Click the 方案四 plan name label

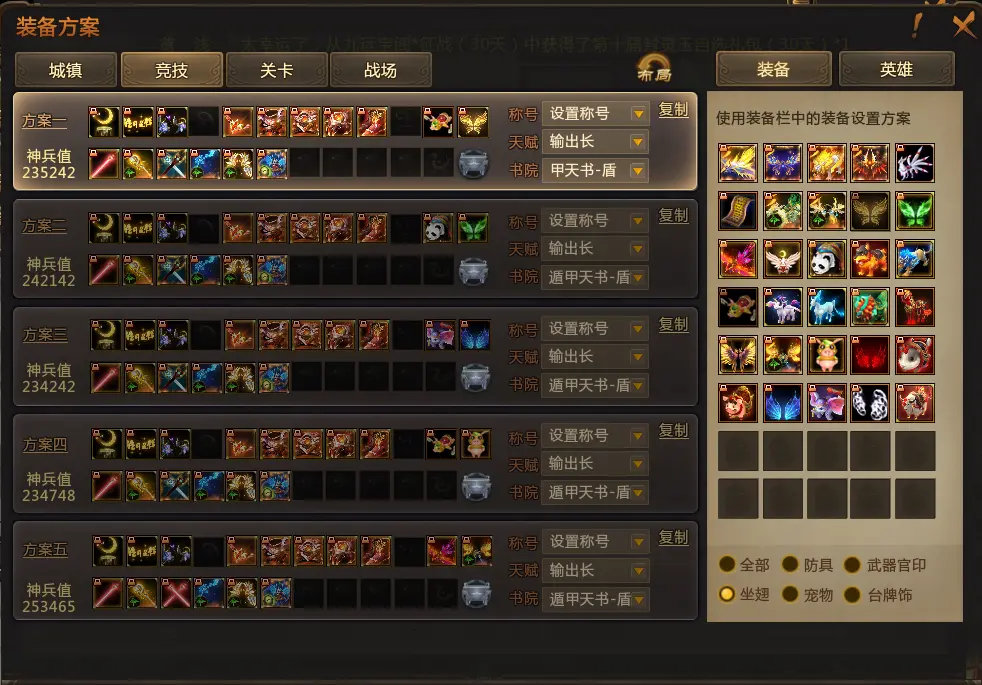45,445
